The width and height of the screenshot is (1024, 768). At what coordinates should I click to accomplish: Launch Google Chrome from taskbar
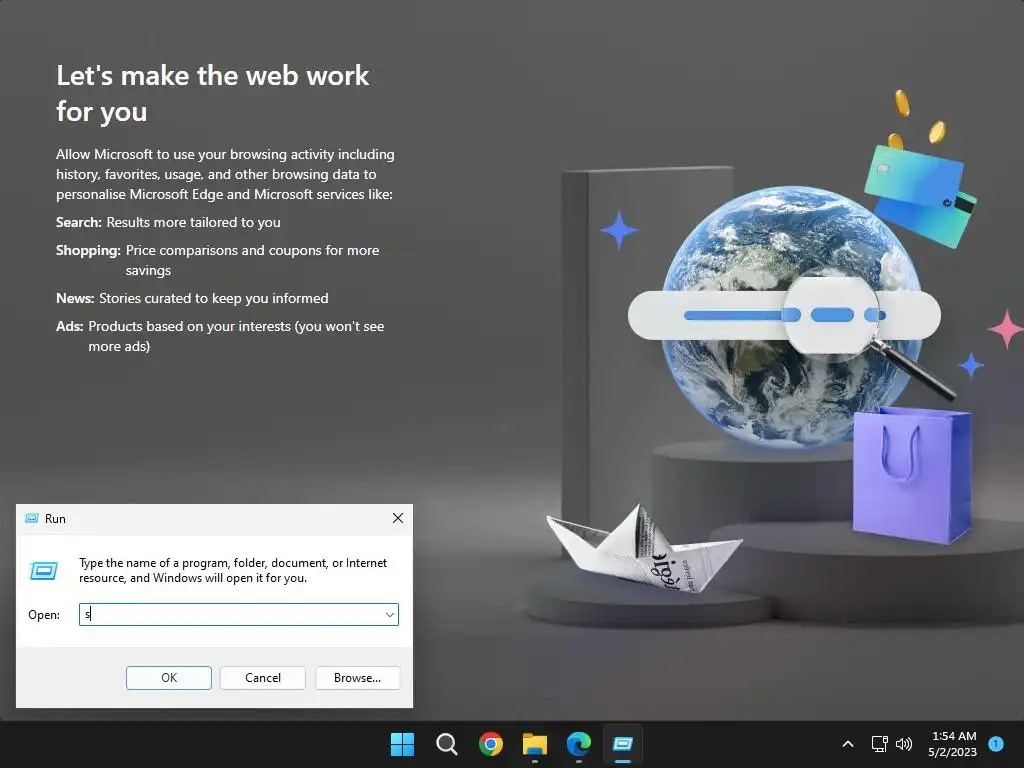click(490, 744)
